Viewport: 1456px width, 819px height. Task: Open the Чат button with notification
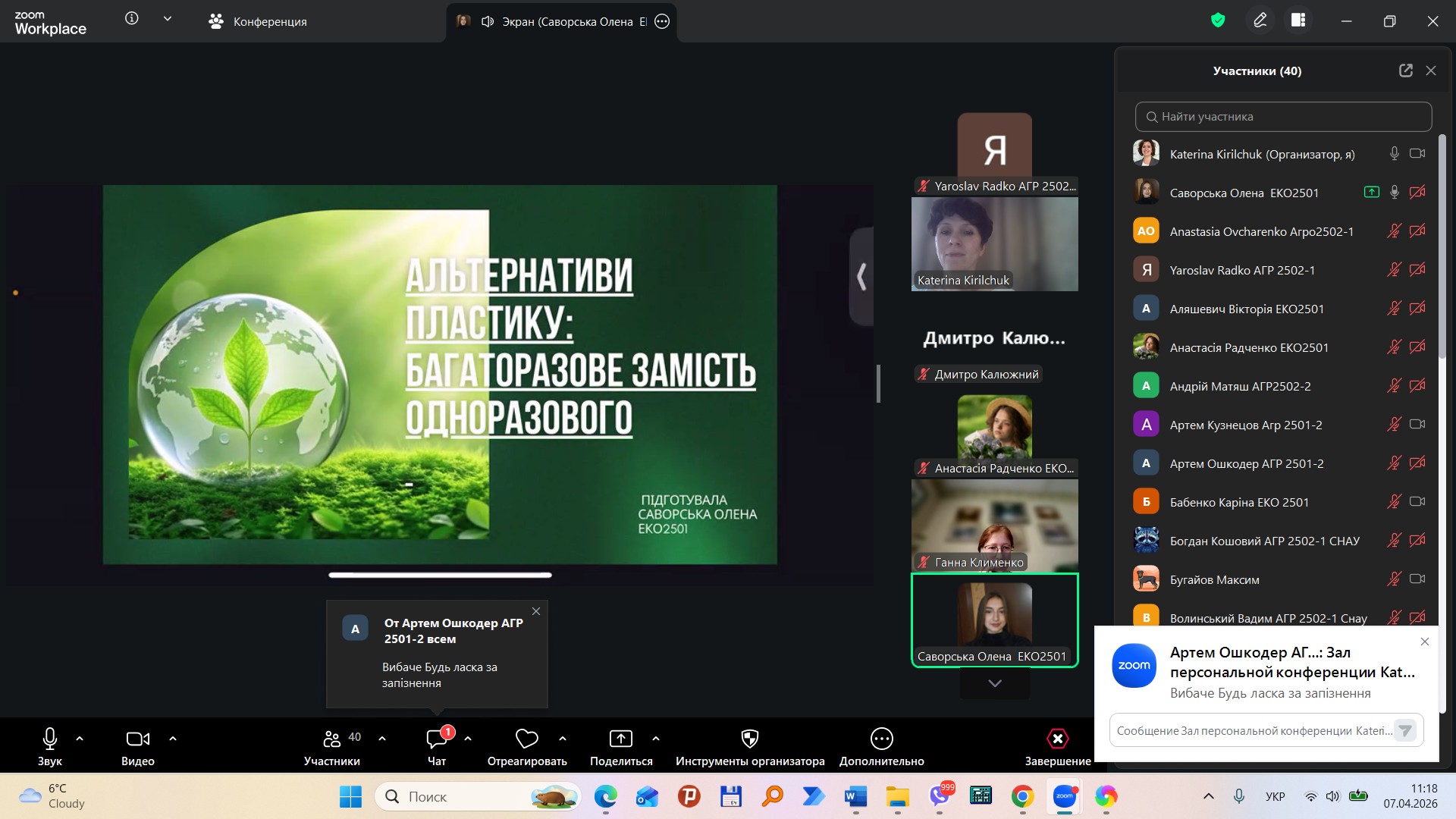pyautogui.click(x=437, y=739)
